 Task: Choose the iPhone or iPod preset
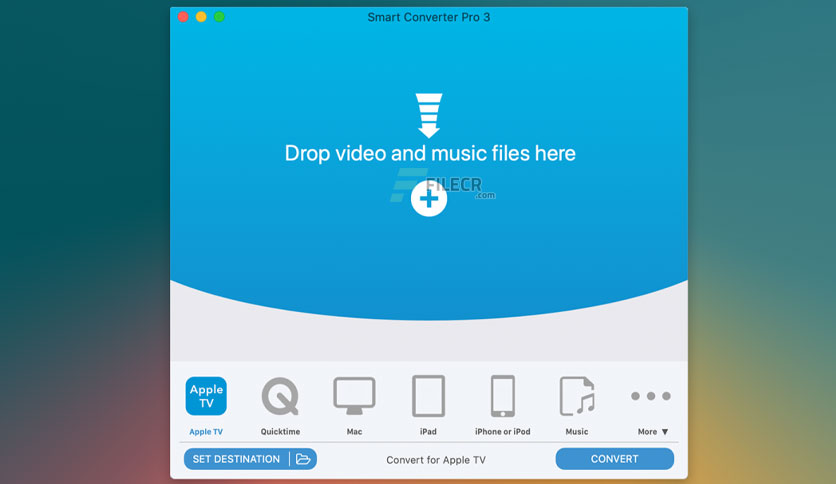click(x=502, y=396)
